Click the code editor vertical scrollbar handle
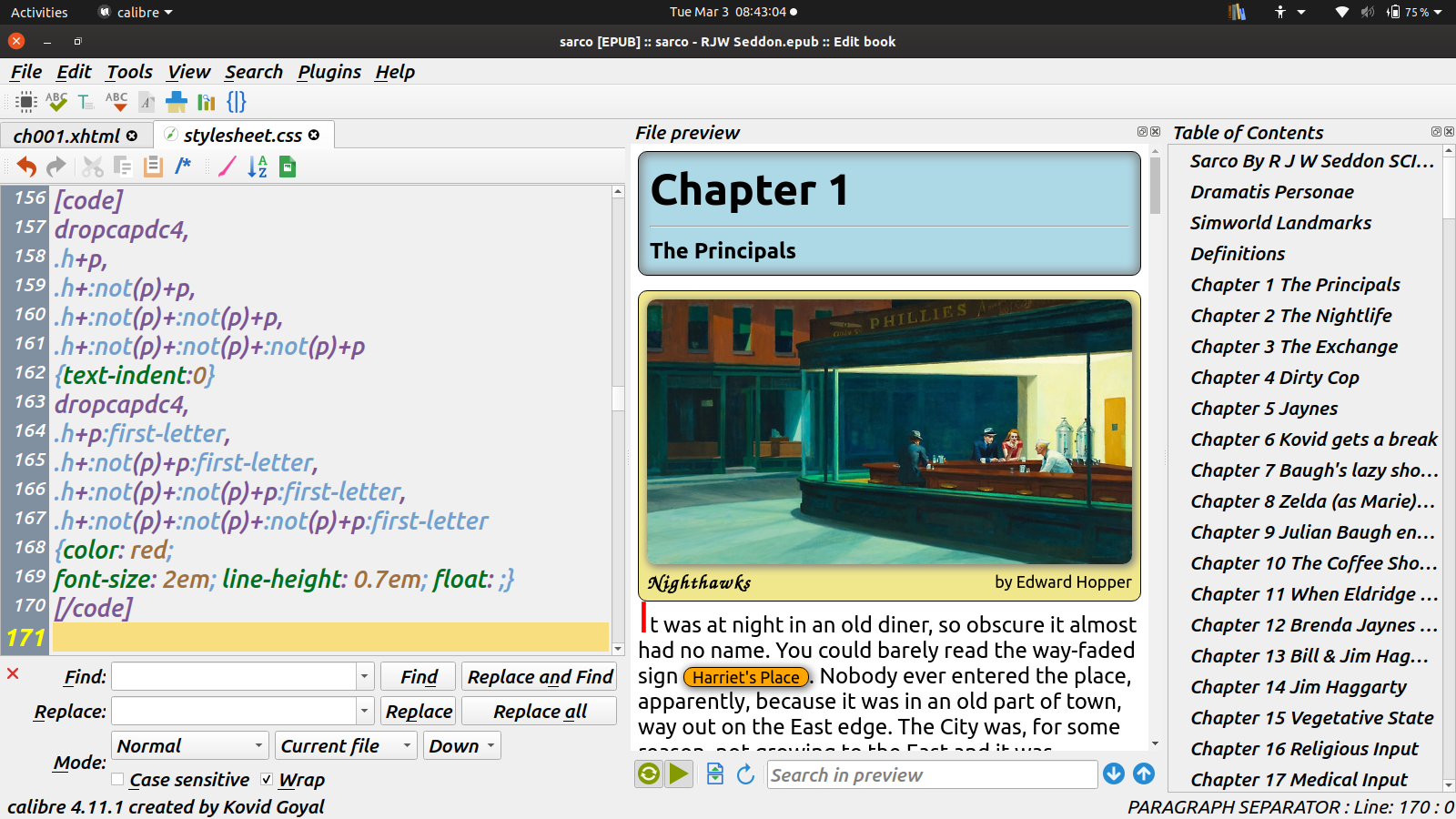The image size is (1456, 819). (x=618, y=399)
